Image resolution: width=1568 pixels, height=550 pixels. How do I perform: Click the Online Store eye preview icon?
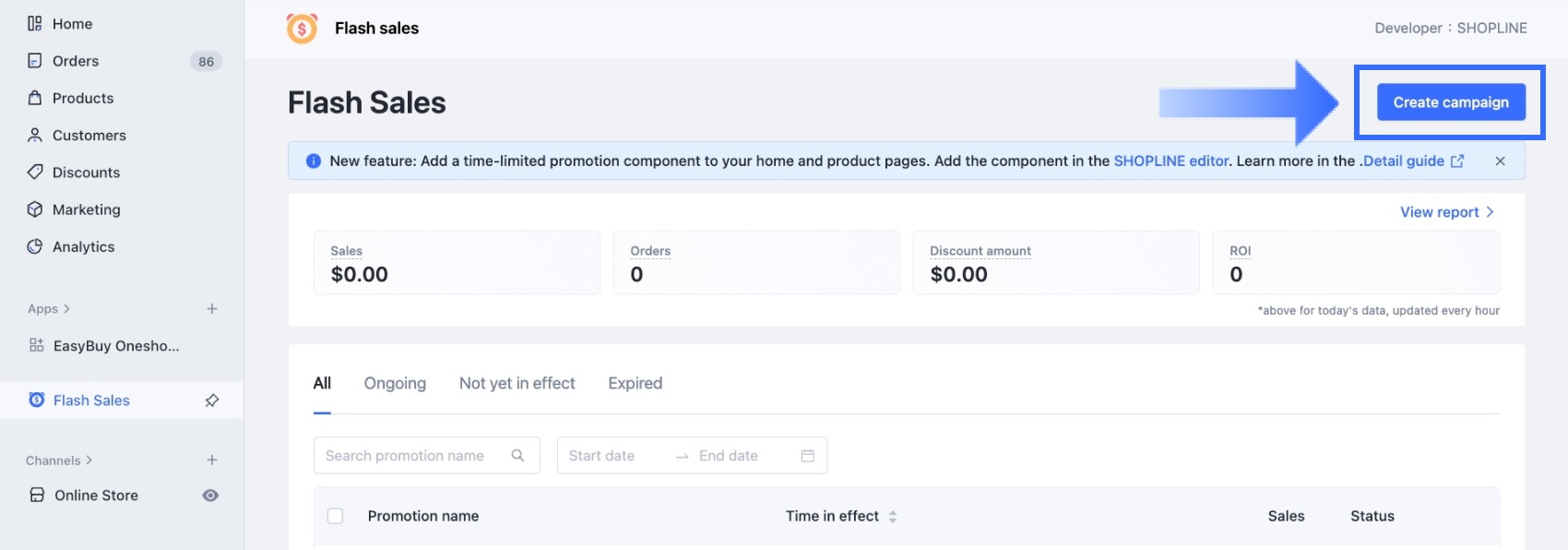(210, 496)
